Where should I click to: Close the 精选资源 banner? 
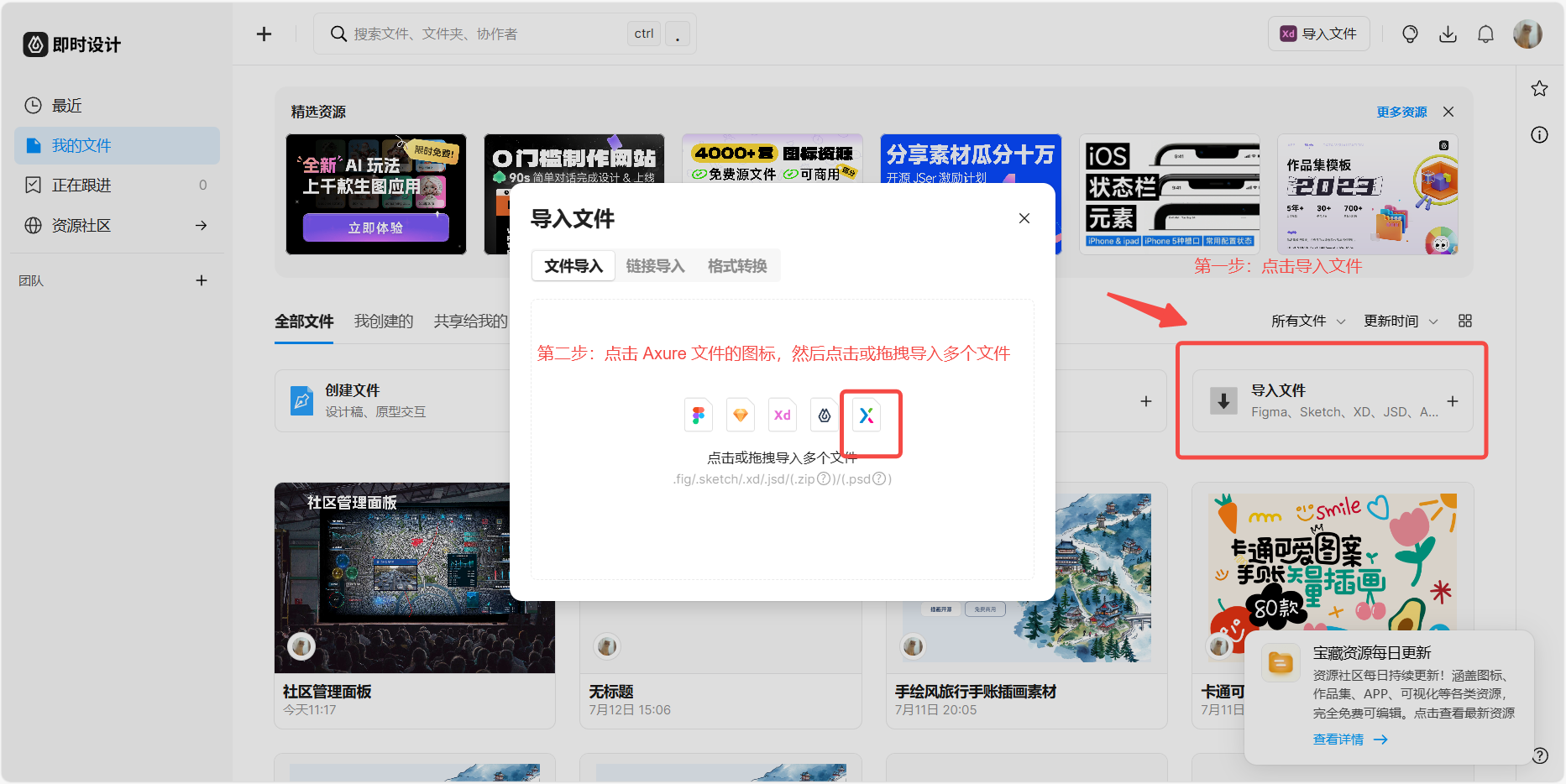1448,112
